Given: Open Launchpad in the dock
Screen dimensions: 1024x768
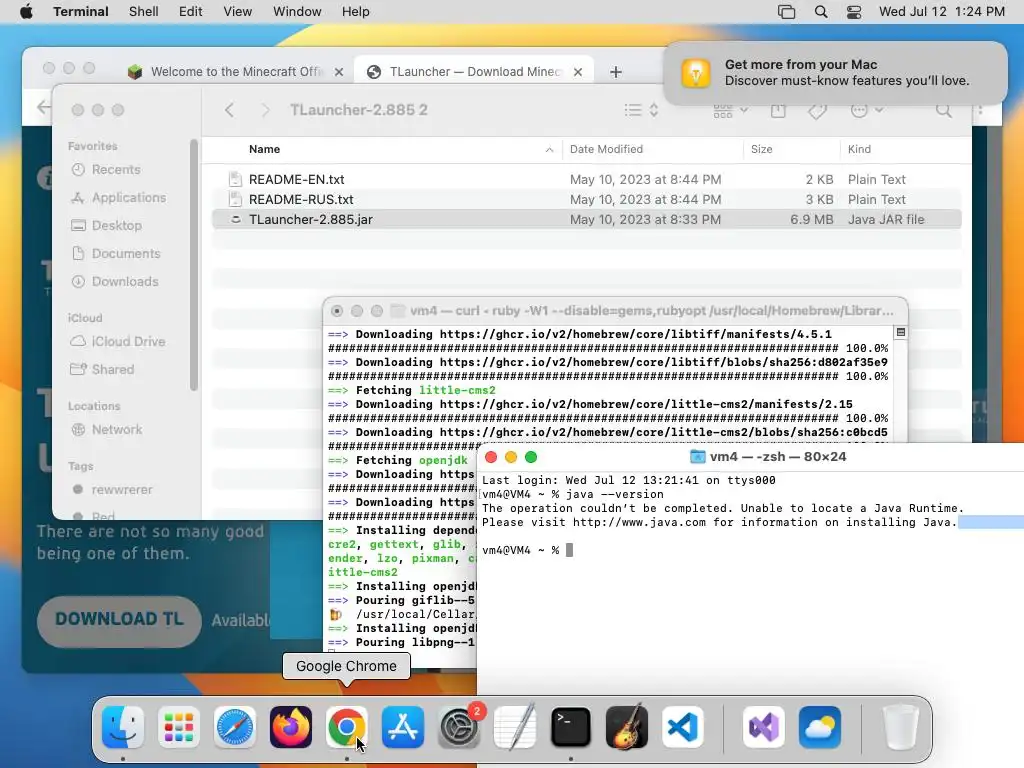Looking at the screenshot, I should pyautogui.click(x=179, y=727).
